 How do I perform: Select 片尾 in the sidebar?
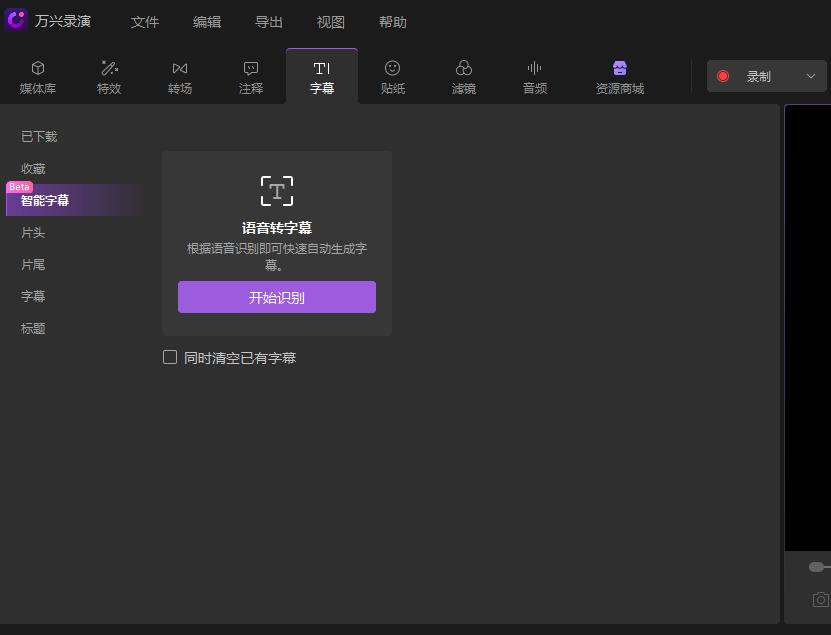click(33, 264)
